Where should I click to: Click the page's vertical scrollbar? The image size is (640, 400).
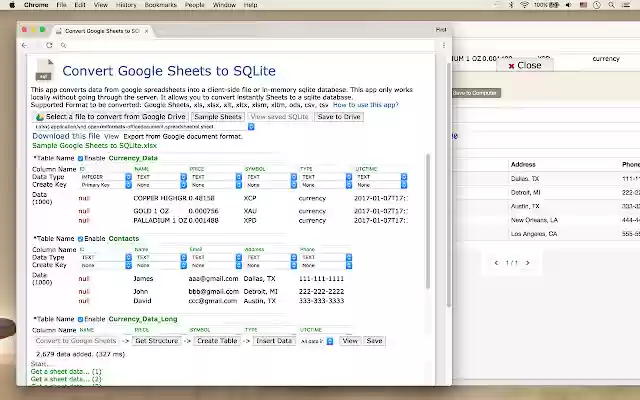coord(449,185)
